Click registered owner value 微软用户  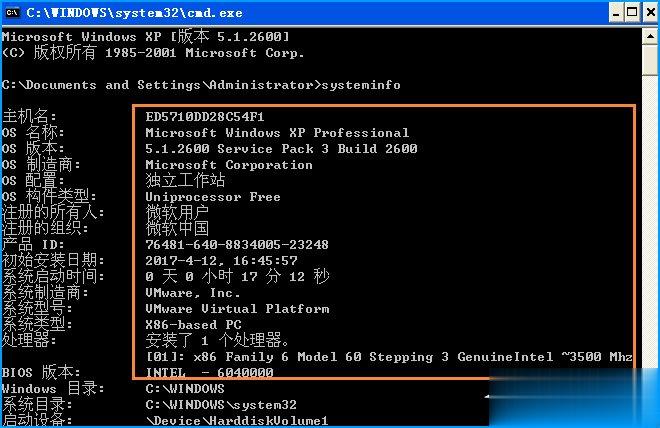(x=177, y=213)
